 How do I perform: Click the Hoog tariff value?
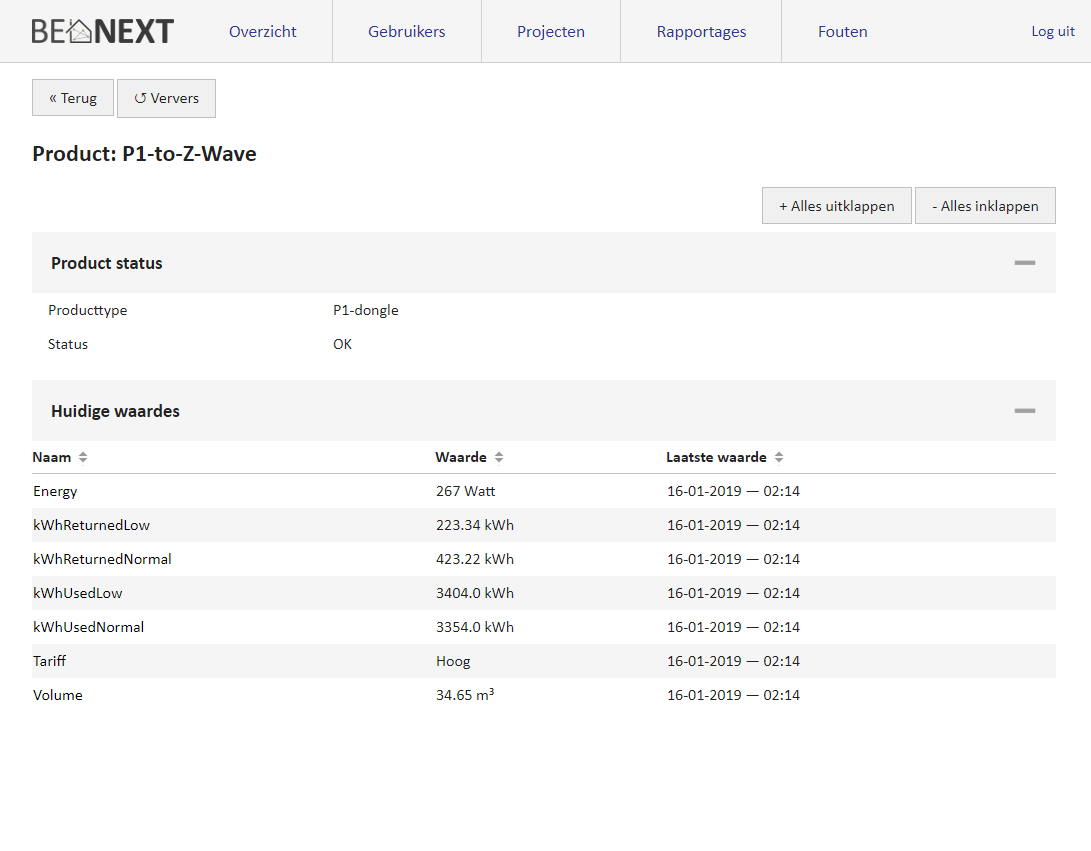pyautogui.click(x=453, y=662)
